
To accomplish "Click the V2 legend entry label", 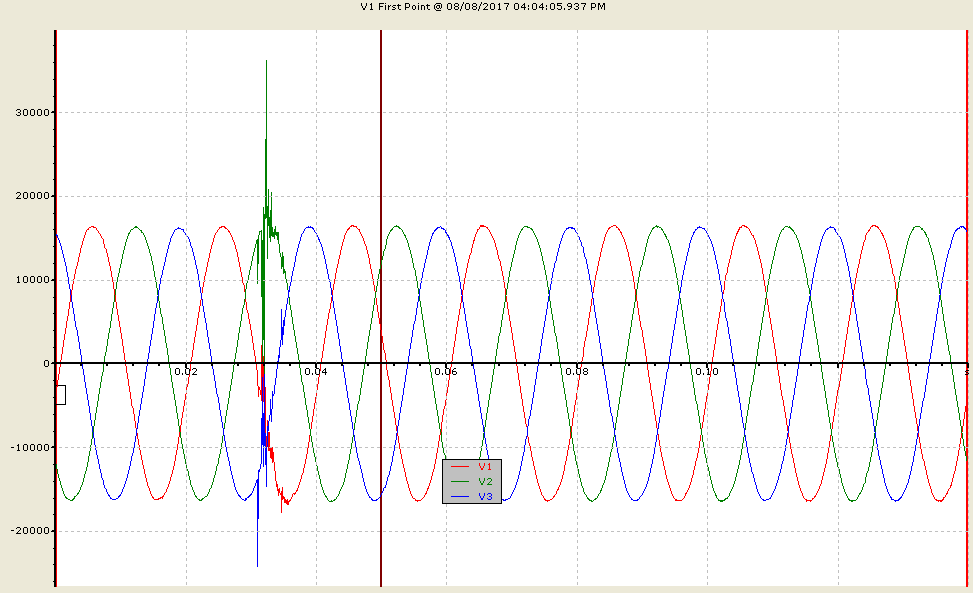I will pyautogui.click(x=485, y=481).
